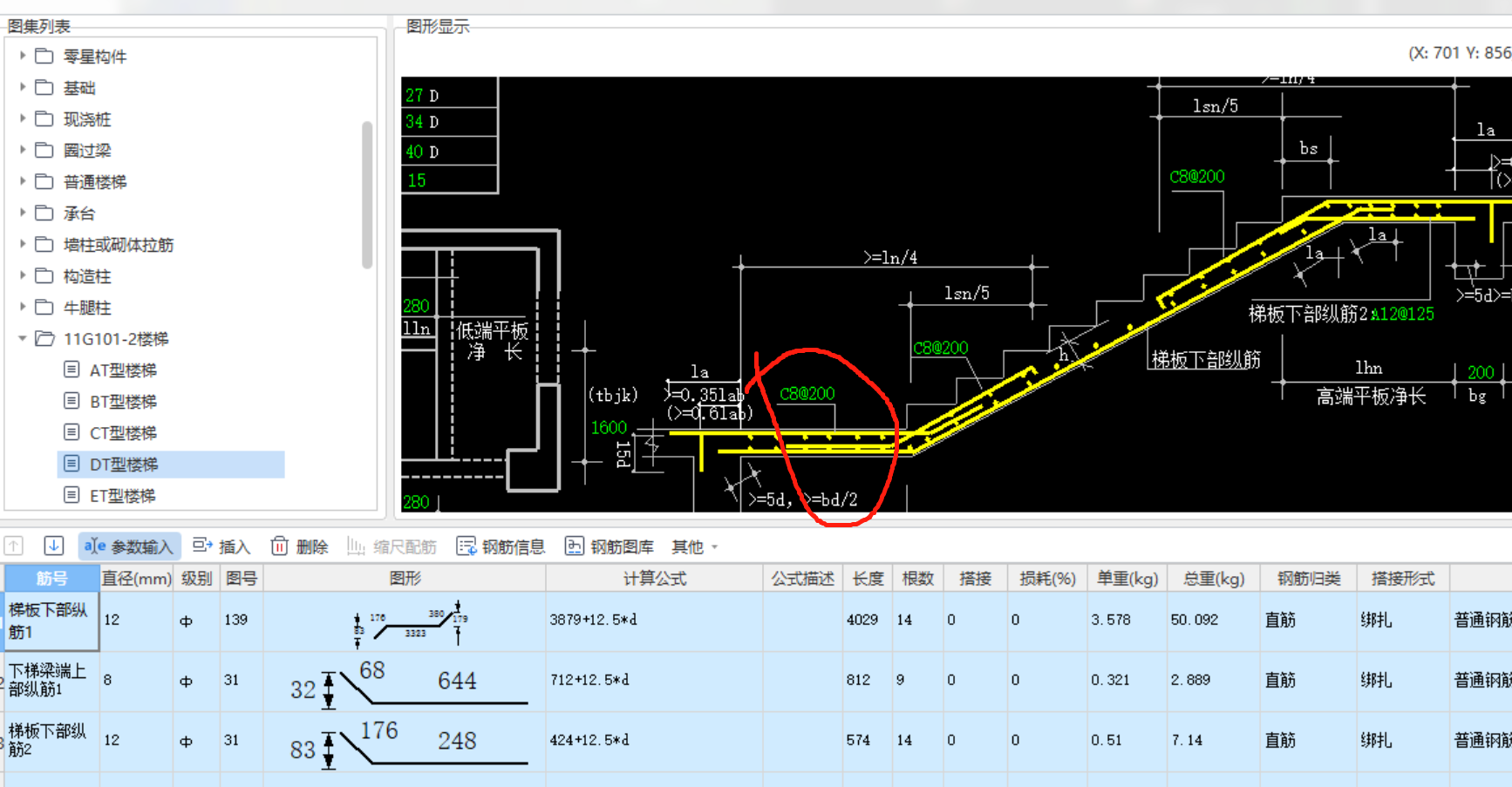
Task: Expand the 承台 folder
Action: (23, 213)
